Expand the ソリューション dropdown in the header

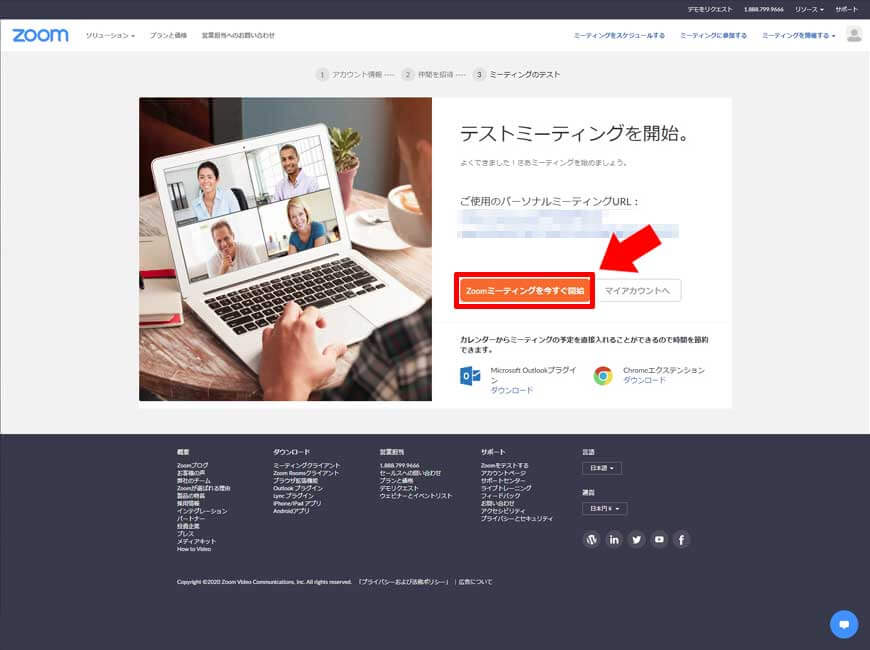coord(110,36)
